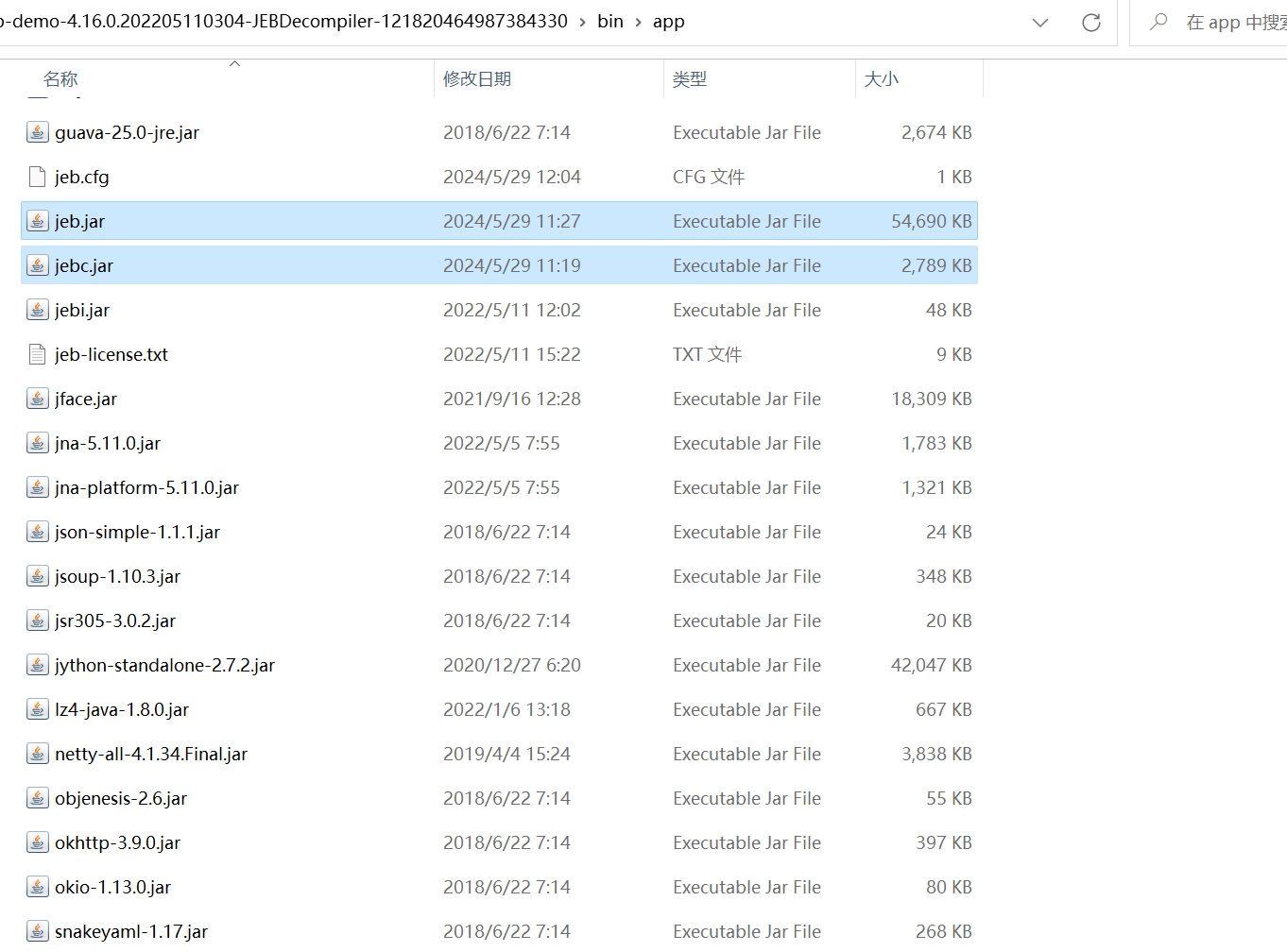
Task: Select the jeb.jar file icon
Action: 37,221
